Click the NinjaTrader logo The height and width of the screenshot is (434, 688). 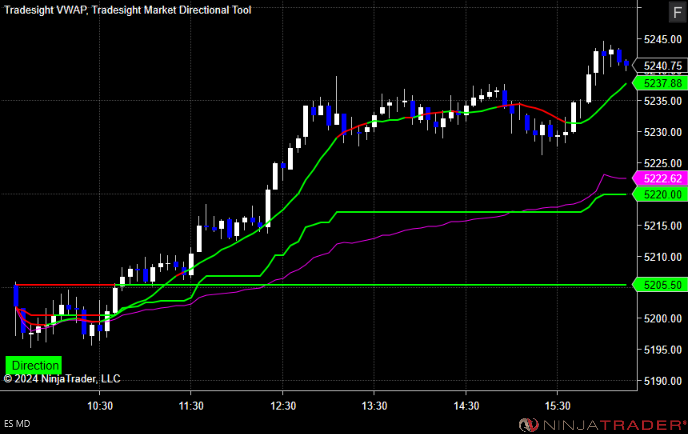pyautogui.click(x=602, y=425)
